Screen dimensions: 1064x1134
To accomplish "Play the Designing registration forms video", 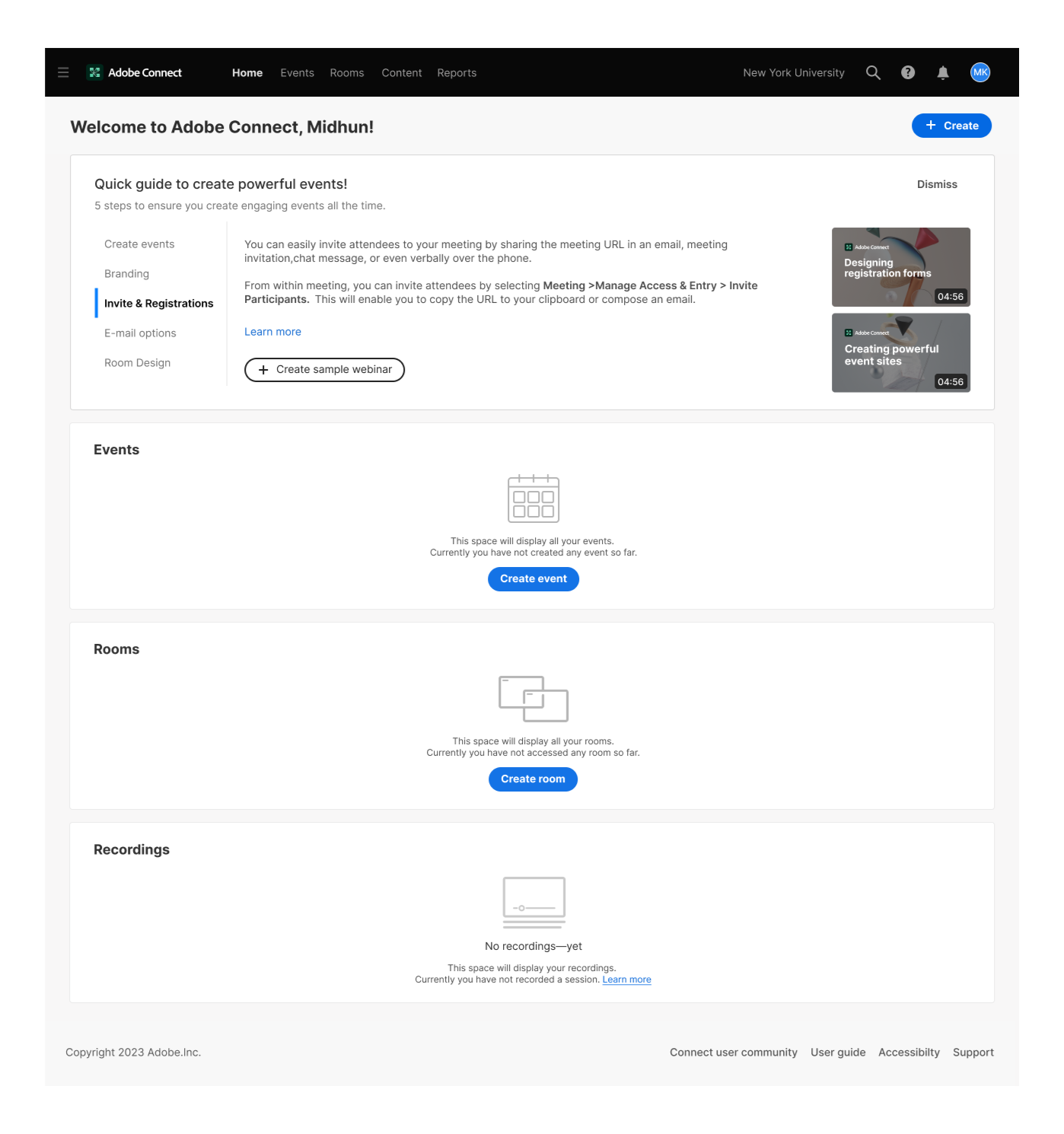I will (901, 267).
